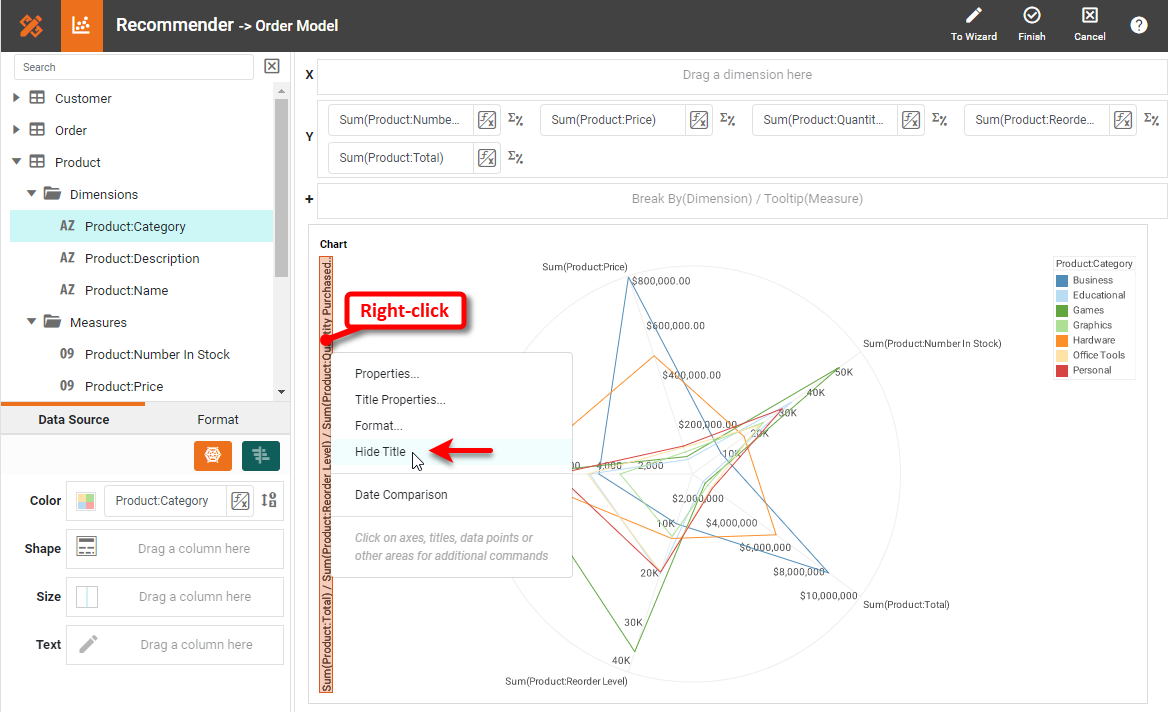Open Help via the question mark icon
The image size is (1168, 712).
pyautogui.click(x=1139, y=25)
